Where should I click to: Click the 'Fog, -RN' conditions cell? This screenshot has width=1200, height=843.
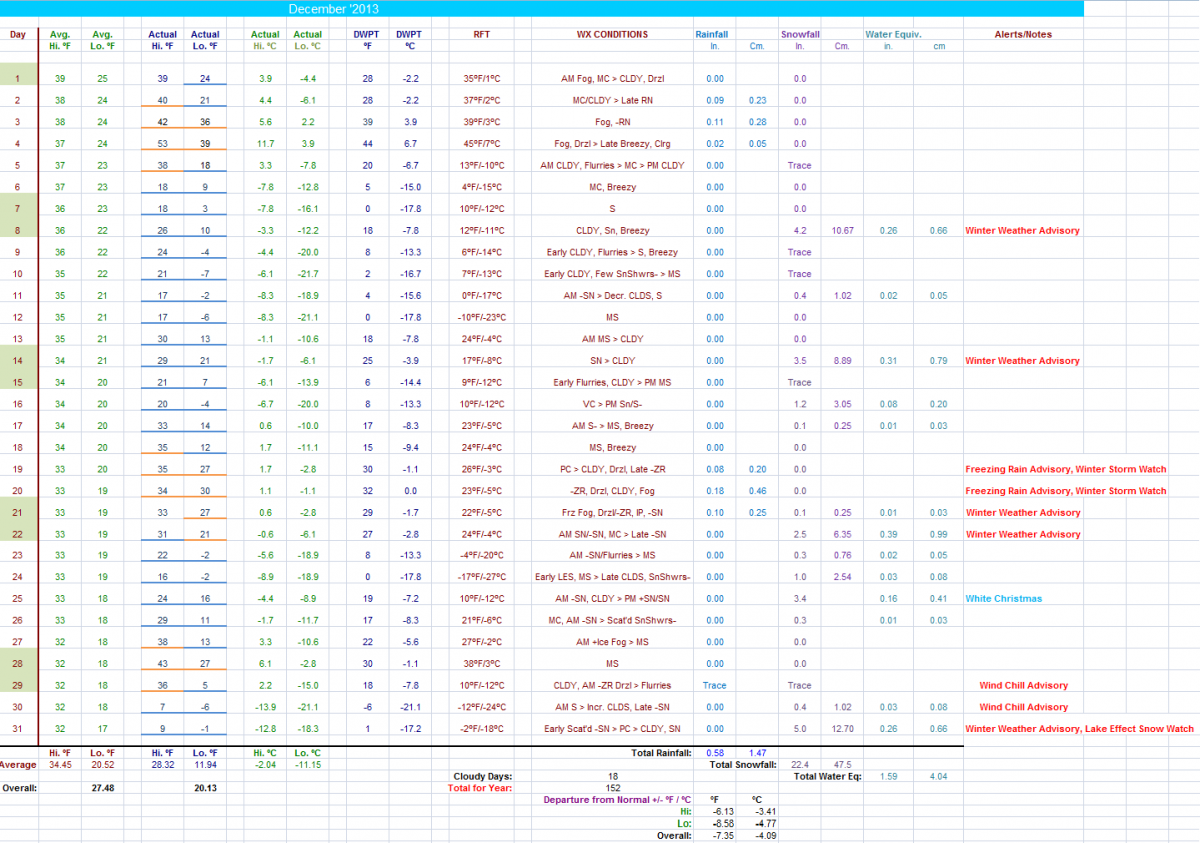(x=612, y=122)
